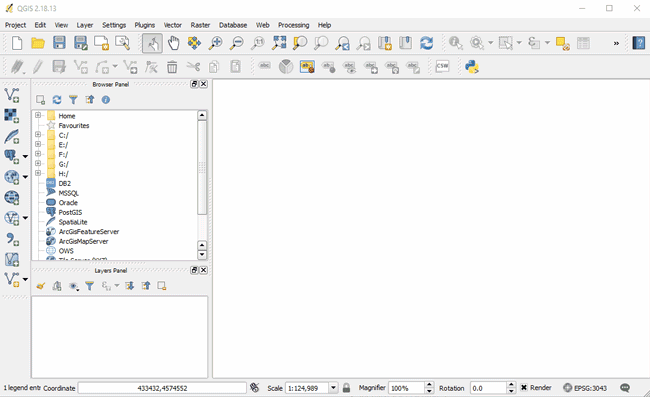
Task: Click the EPSG:3043 CRS status button
Action: click(585, 388)
